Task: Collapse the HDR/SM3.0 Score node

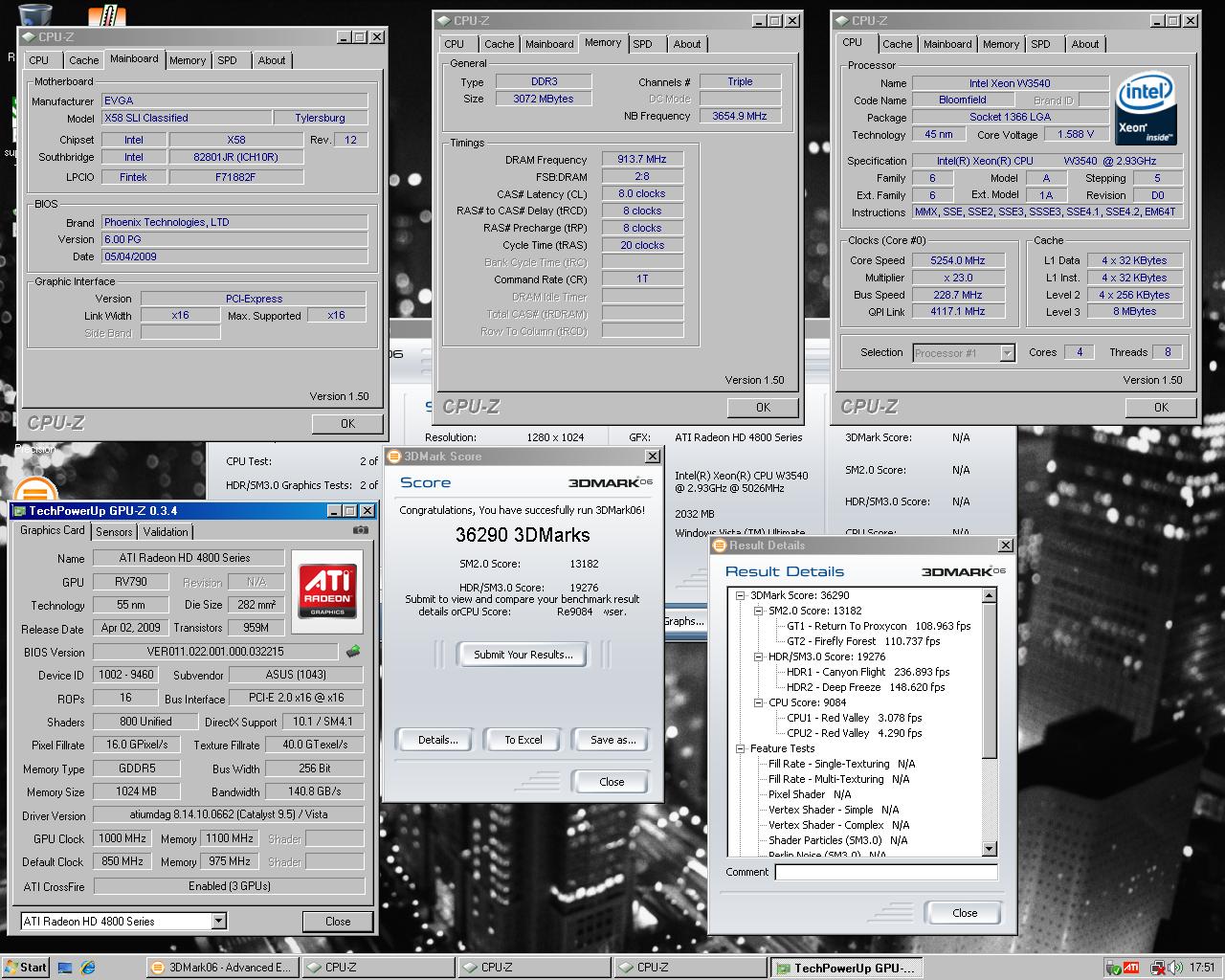Action: [x=758, y=657]
